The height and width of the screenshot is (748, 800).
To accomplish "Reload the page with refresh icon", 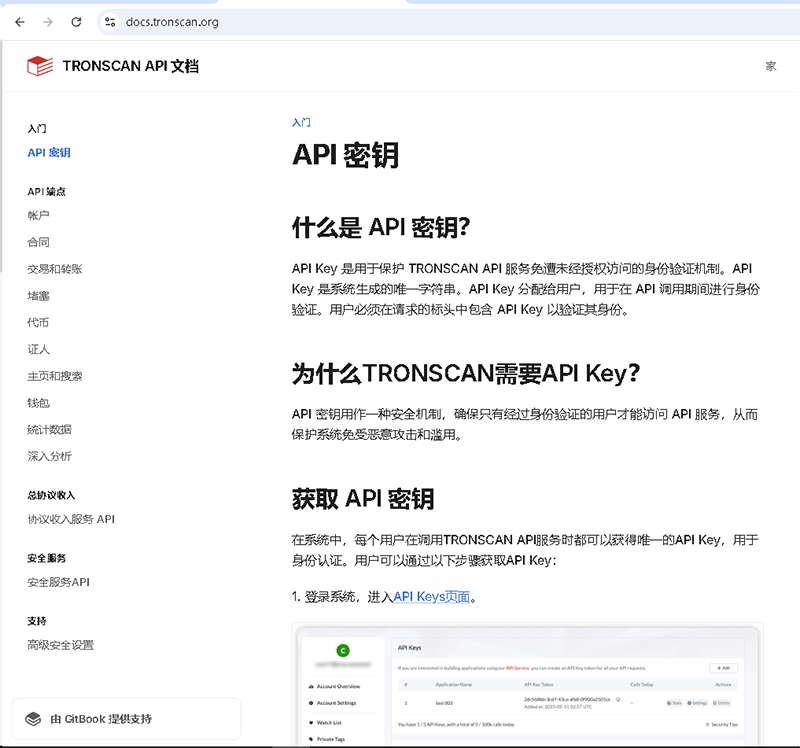I will 77,21.
